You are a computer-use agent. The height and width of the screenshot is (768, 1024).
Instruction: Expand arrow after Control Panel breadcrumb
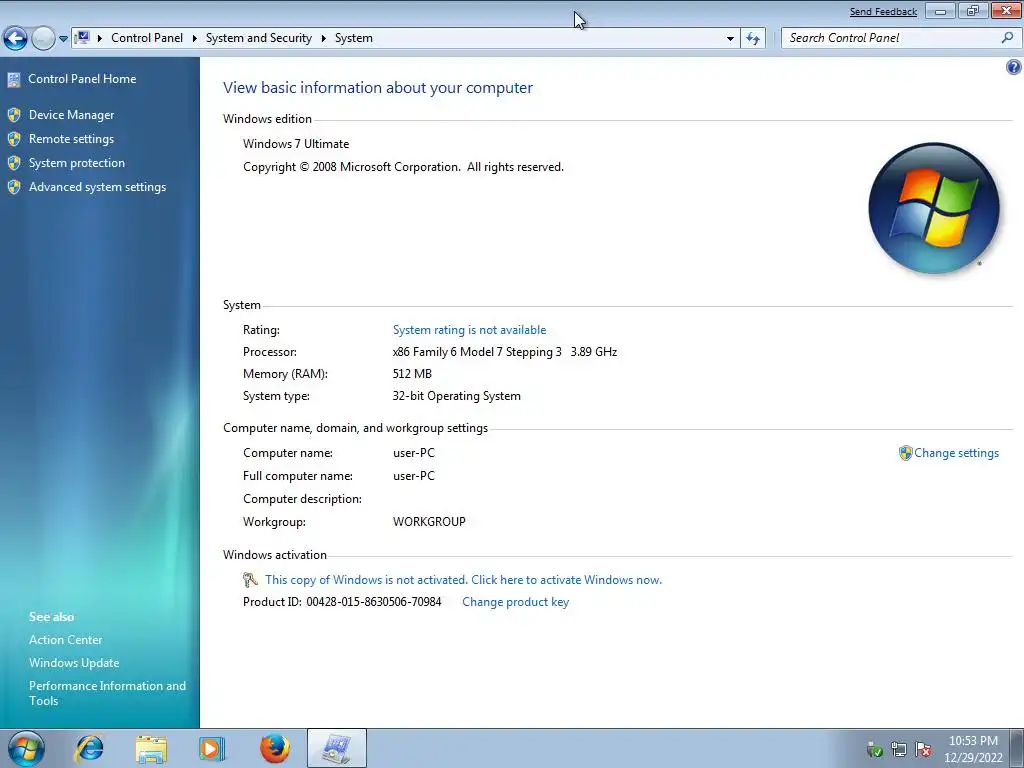(195, 38)
